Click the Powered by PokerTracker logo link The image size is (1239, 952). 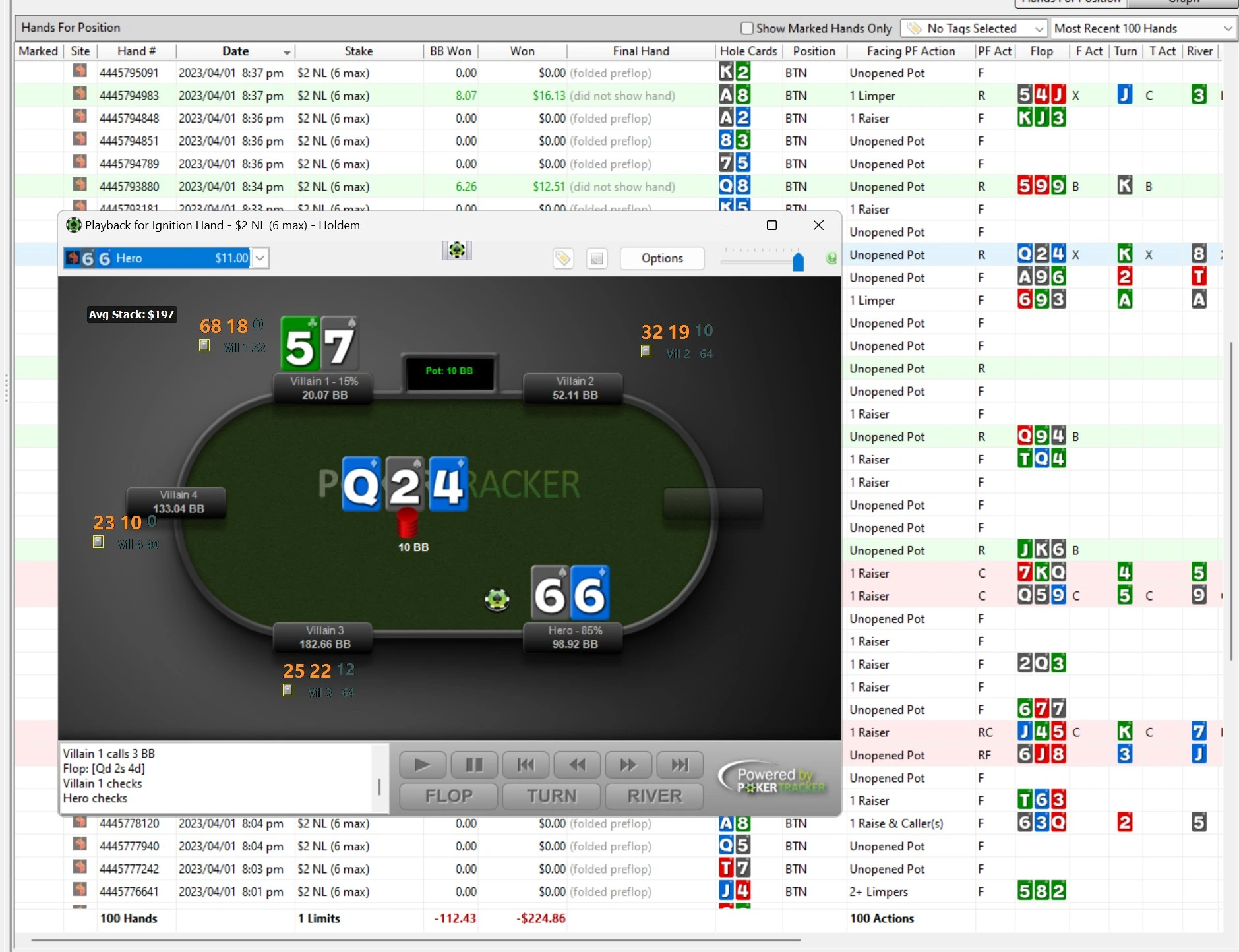(773, 779)
